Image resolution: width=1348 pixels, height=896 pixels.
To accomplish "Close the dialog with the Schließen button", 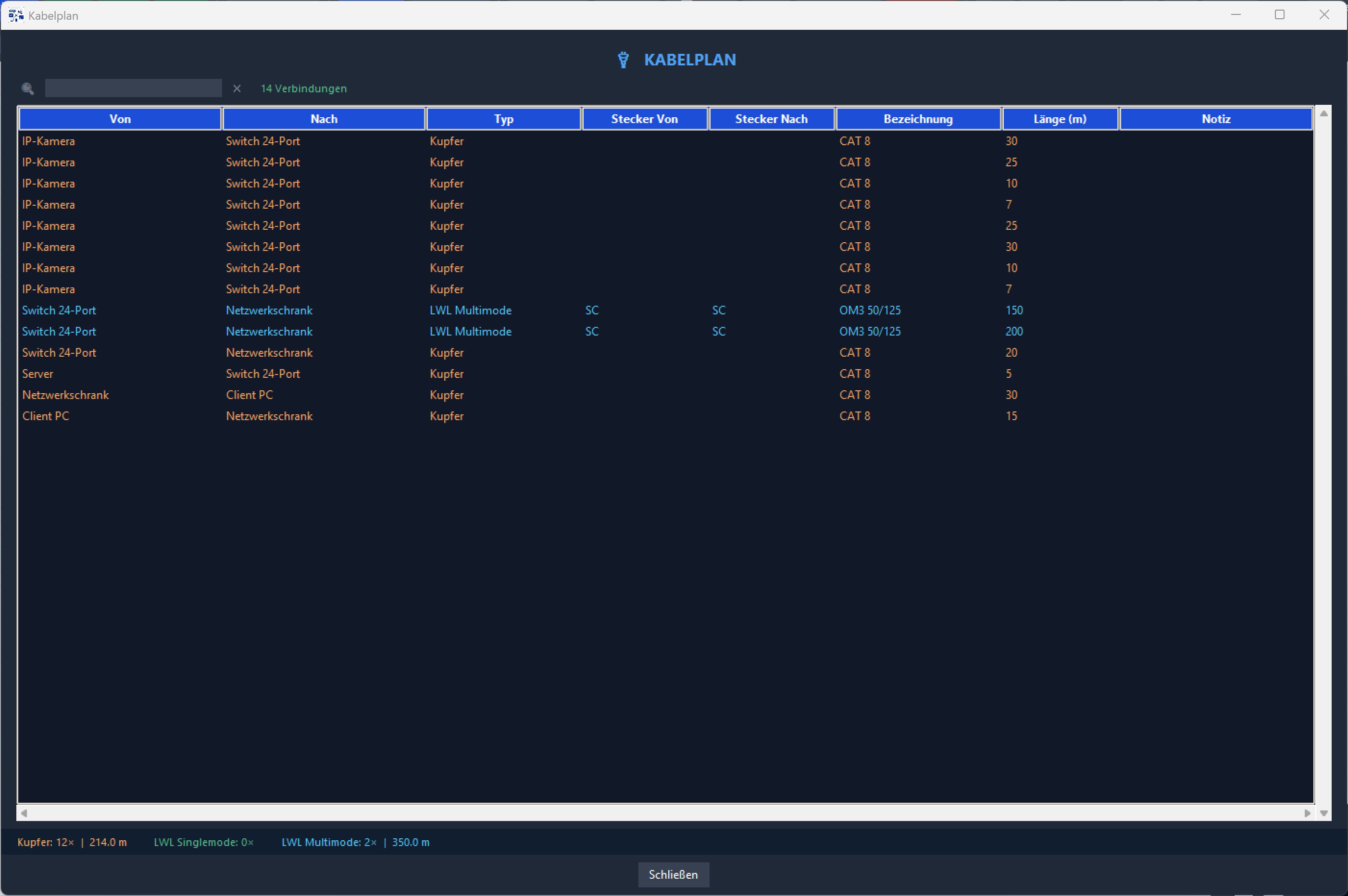I will pos(673,875).
